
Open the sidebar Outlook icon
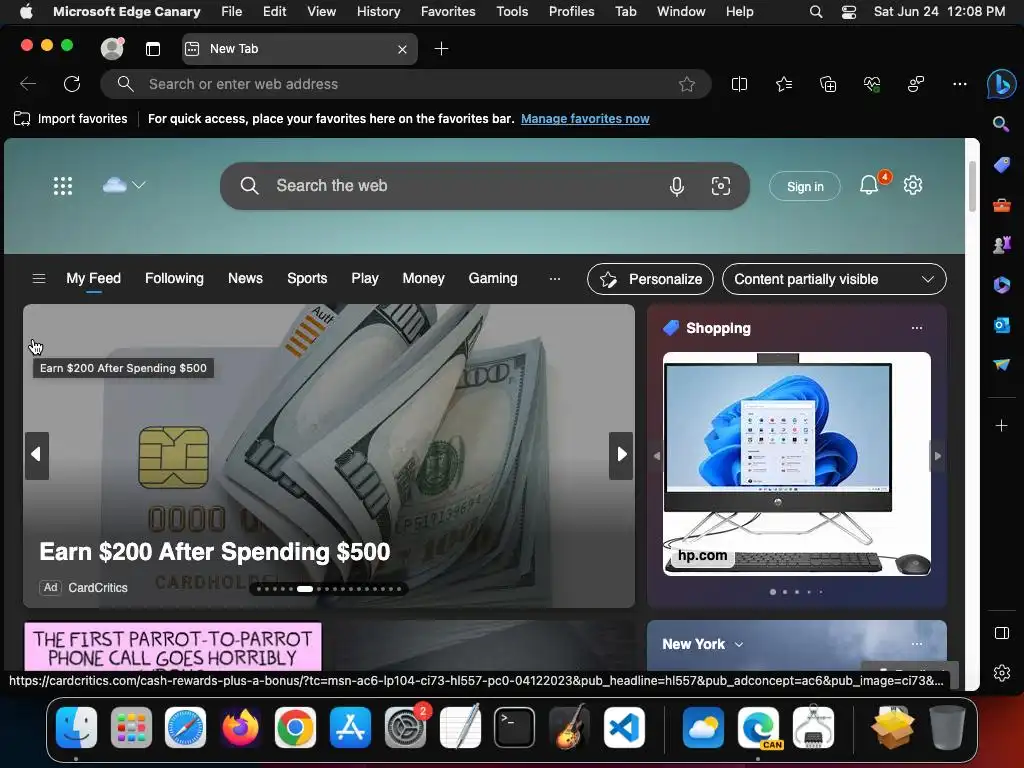point(1001,325)
